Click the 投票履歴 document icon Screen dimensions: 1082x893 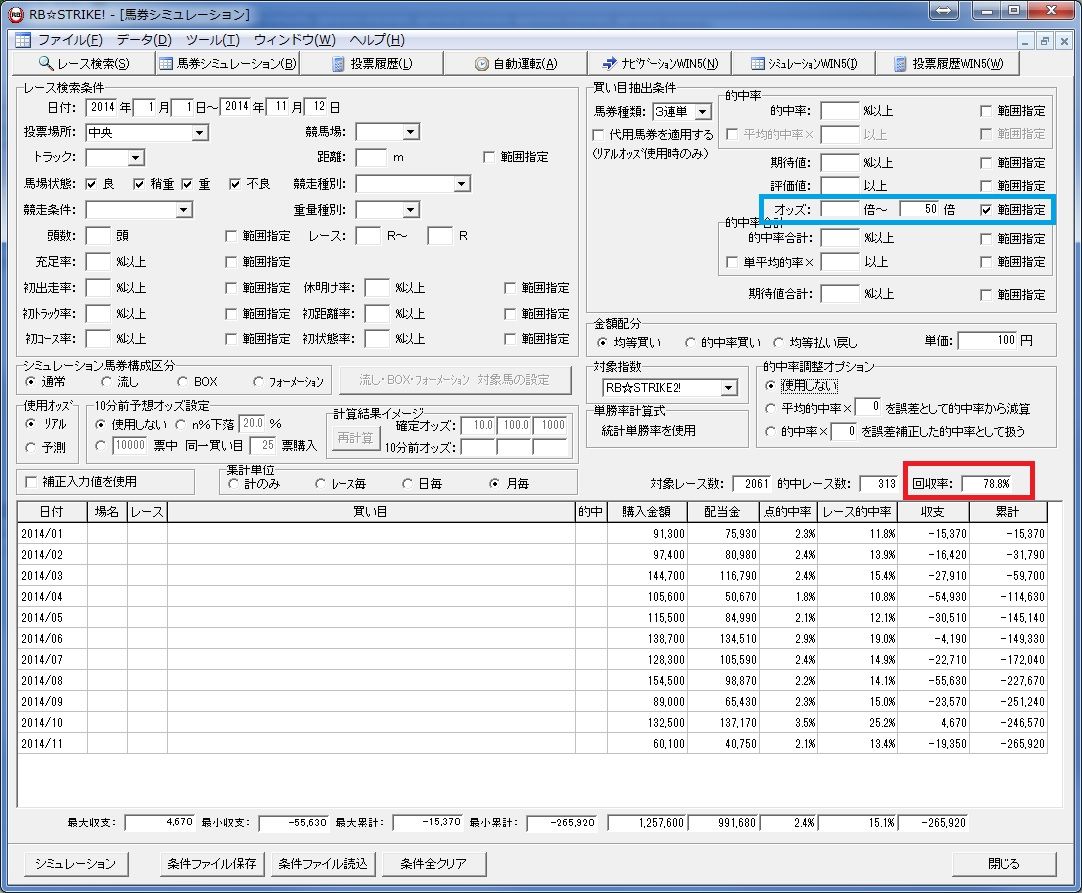[339, 63]
